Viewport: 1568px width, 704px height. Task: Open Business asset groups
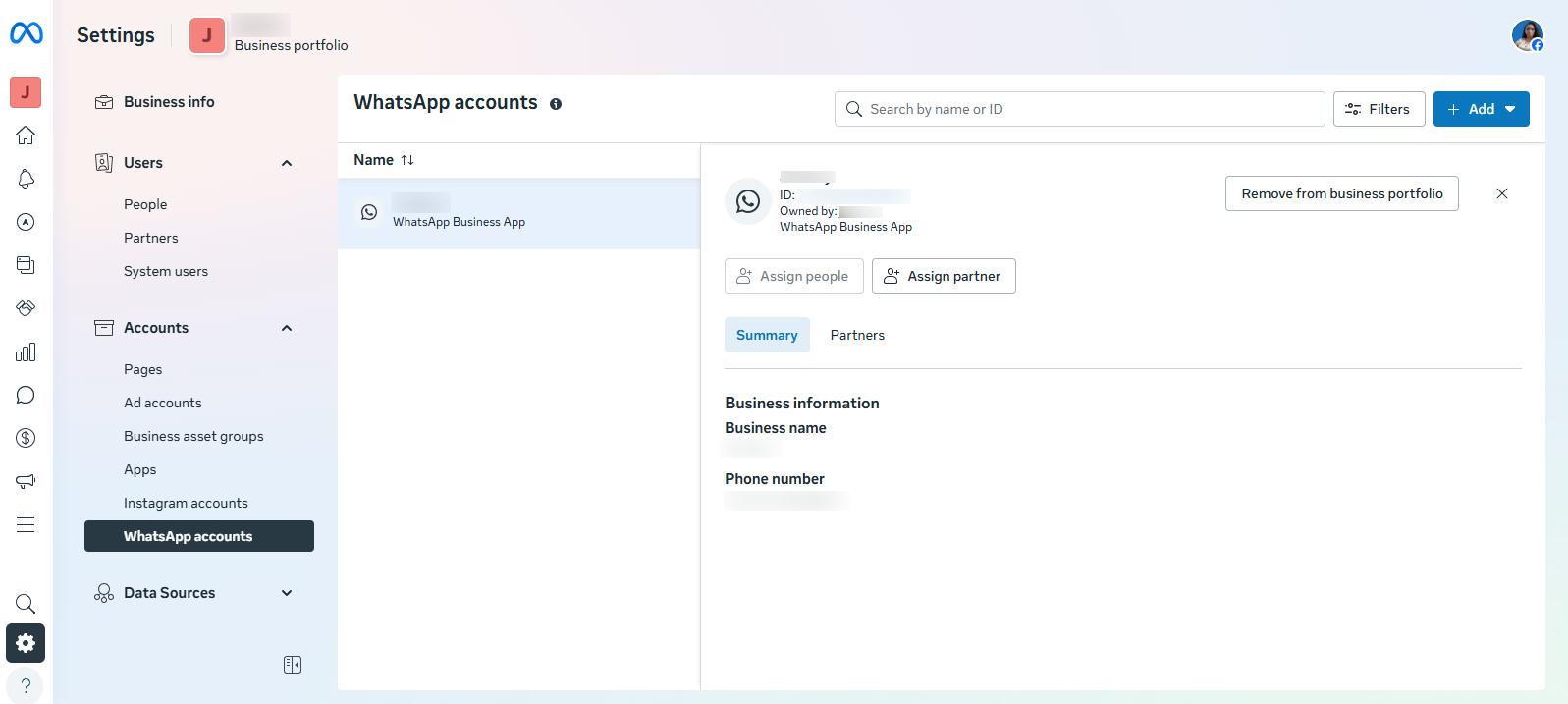(193, 436)
